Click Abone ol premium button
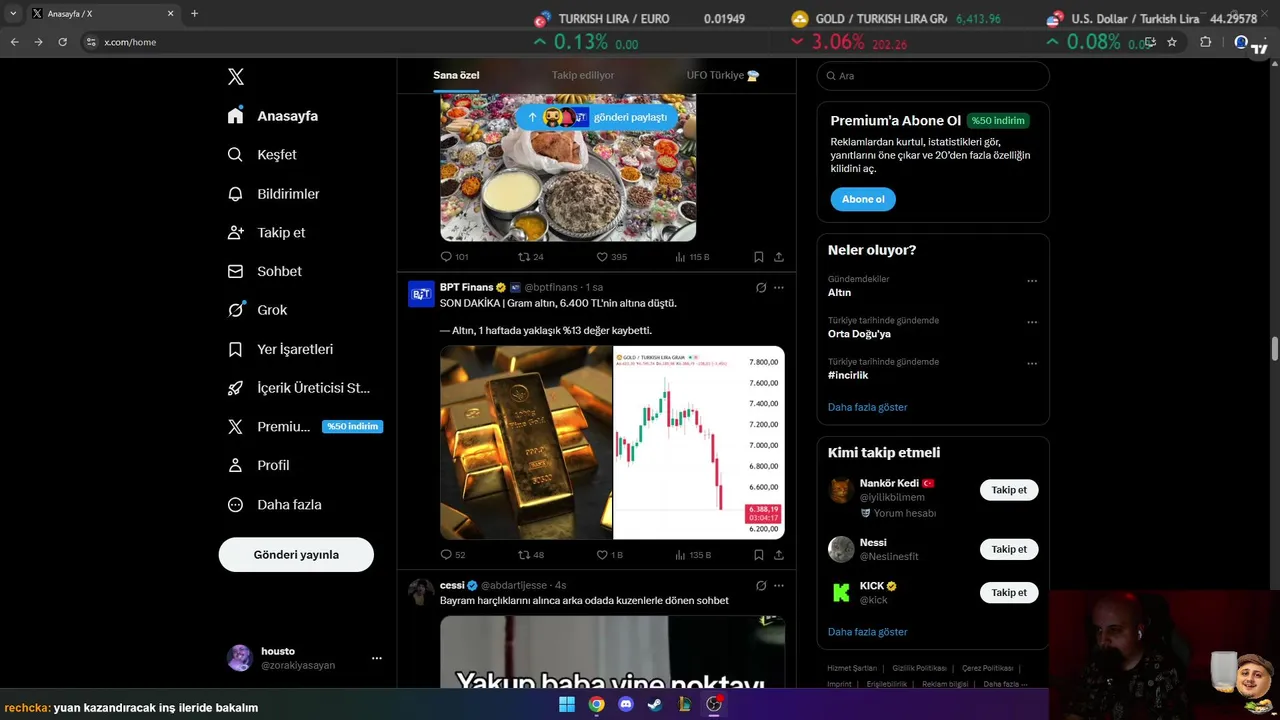The width and height of the screenshot is (1280, 720). (863, 199)
